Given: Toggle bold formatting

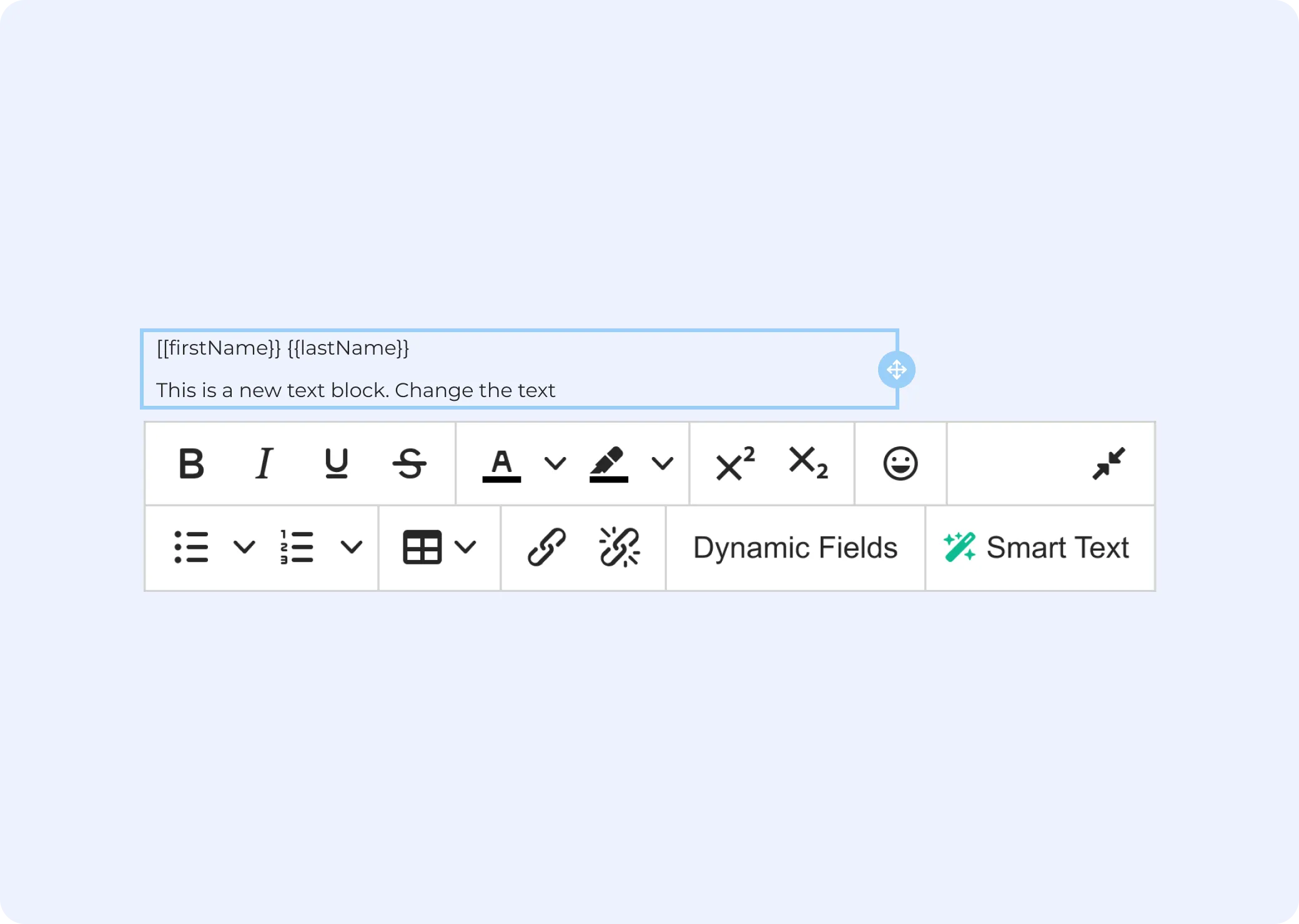Looking at the screenshot, I should [x=191, y=464].
